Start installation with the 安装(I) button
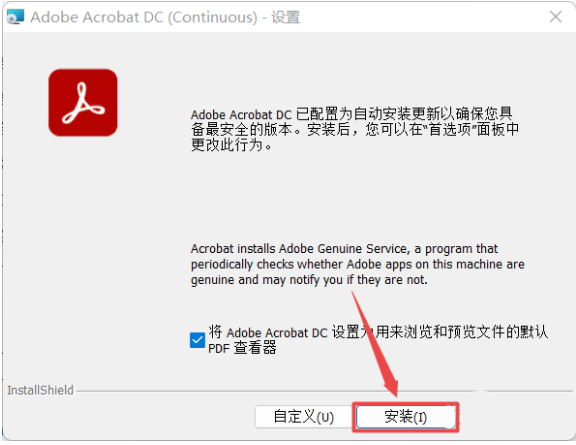This screenshot has width=576, height=445. pos(406,417)
